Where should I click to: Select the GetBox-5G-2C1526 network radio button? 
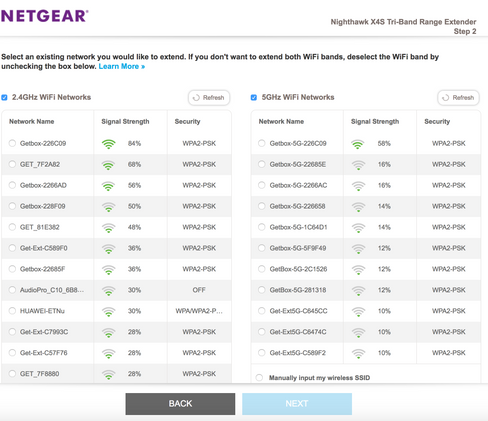262,269
